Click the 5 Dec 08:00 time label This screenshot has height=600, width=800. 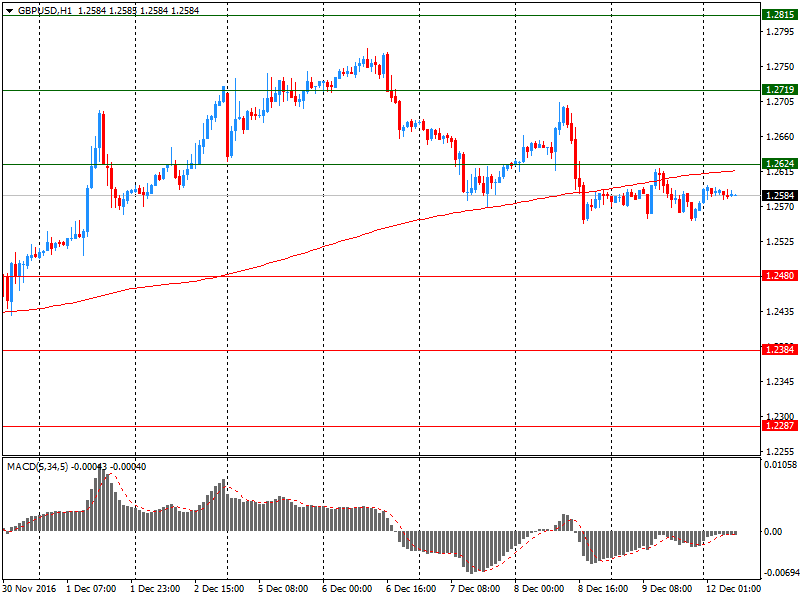click(283, 589)
